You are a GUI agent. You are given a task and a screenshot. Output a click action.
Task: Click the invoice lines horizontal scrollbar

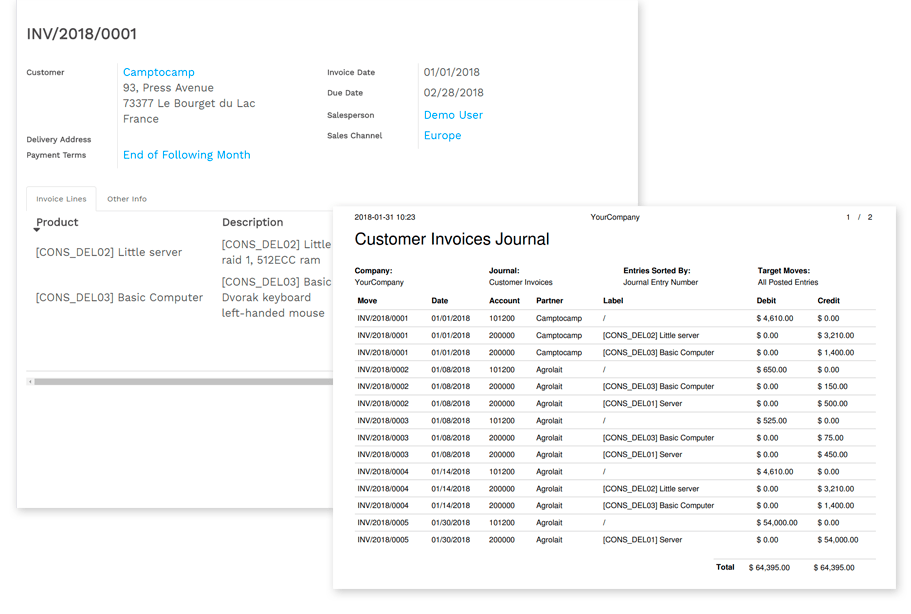[180, 381]
